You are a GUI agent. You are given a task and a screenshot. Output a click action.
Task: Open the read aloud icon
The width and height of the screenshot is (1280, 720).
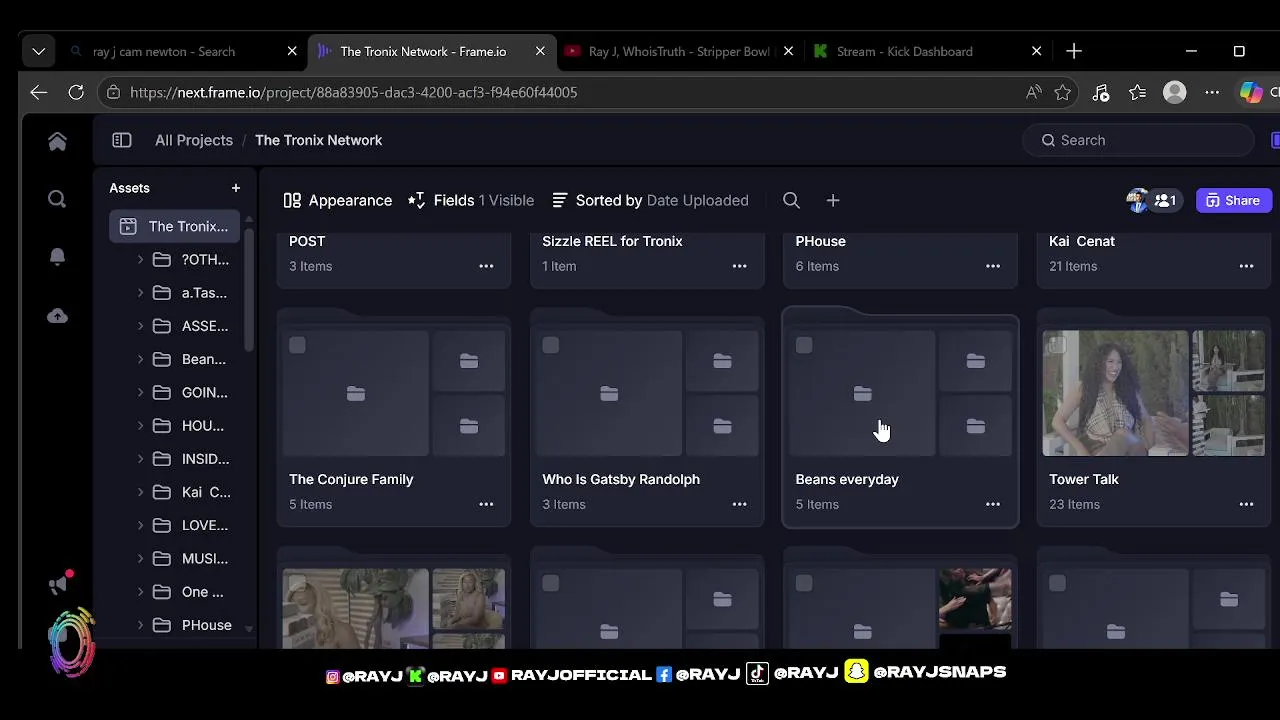[1033, 92]
